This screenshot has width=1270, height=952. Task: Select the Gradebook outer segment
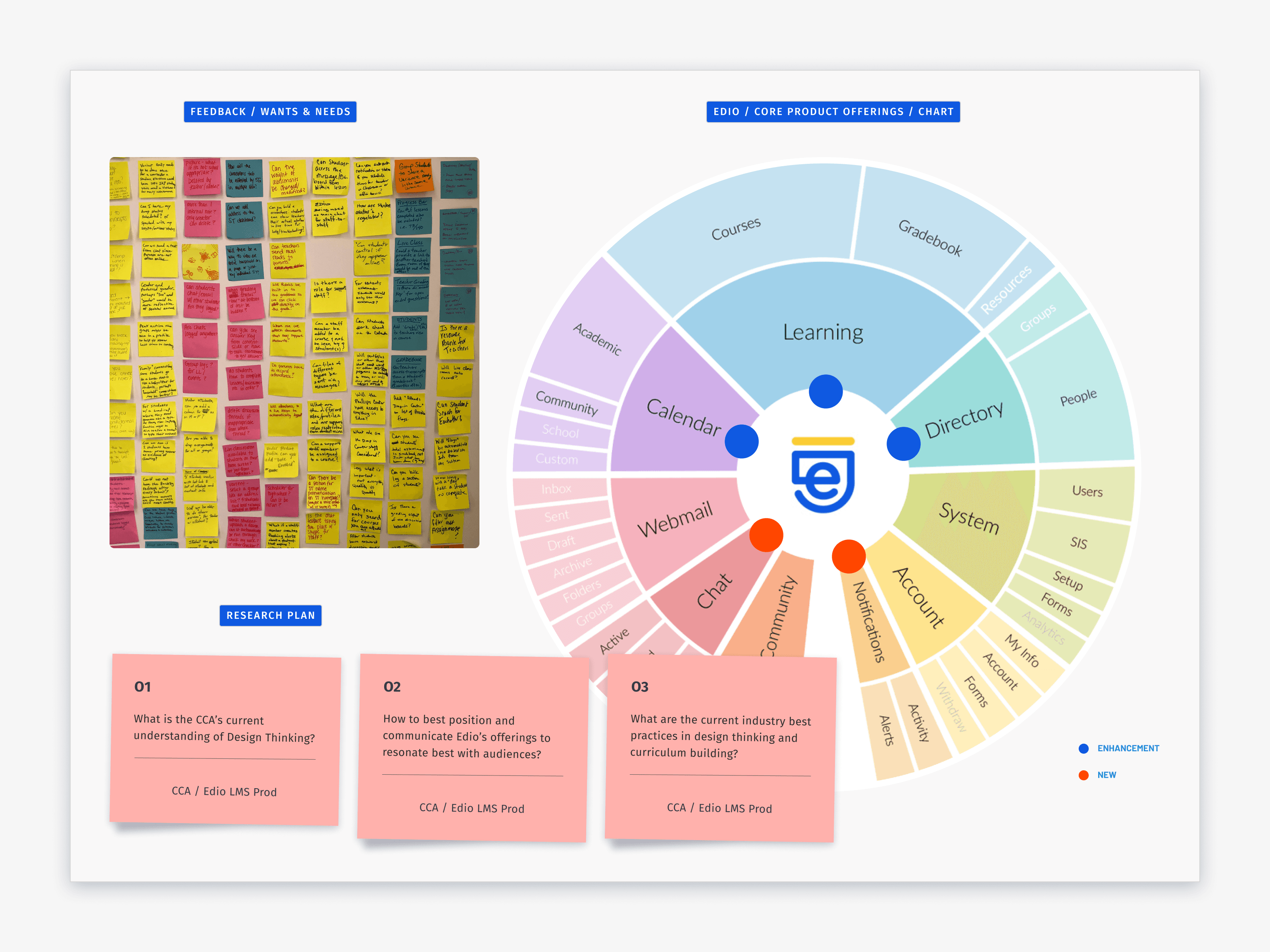(930, 238)
